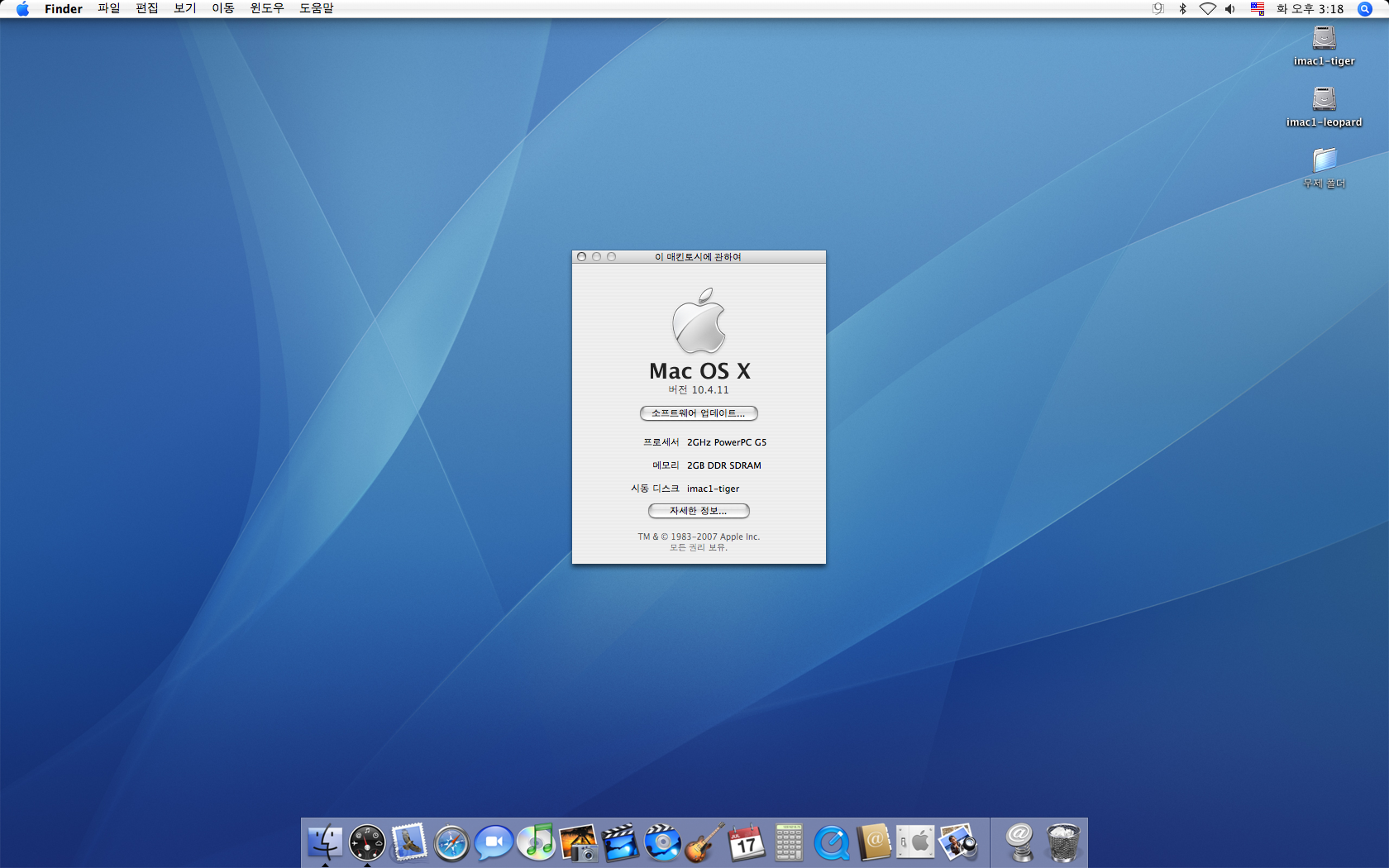Open the Bluetooth status menu

1183,9
